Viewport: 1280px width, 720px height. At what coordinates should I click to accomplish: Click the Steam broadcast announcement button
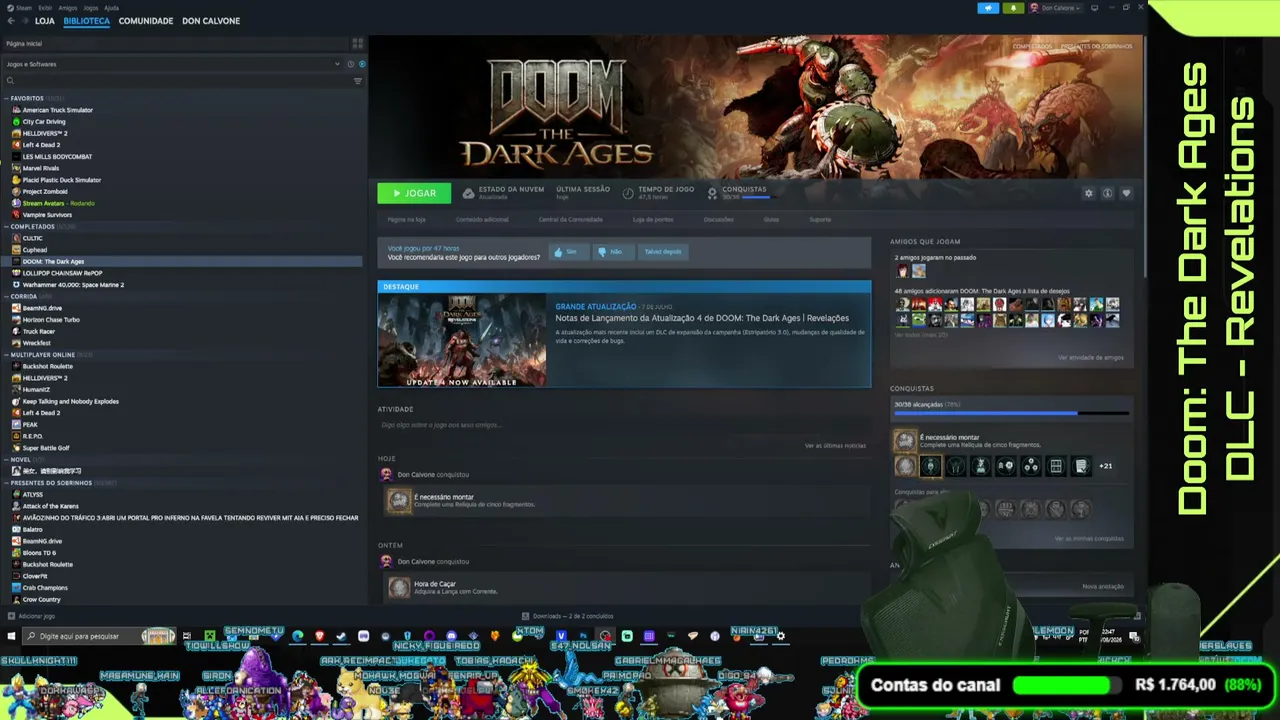pos(988,8)
